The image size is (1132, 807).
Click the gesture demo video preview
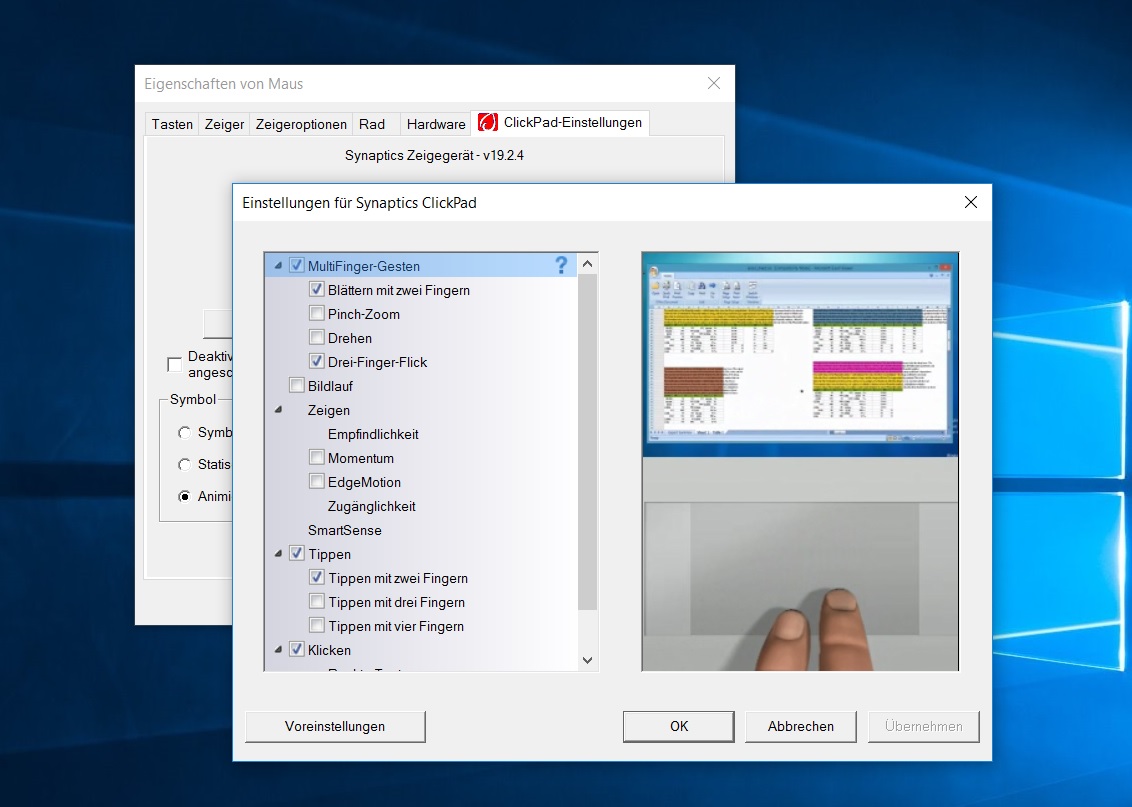click(800, 461)
